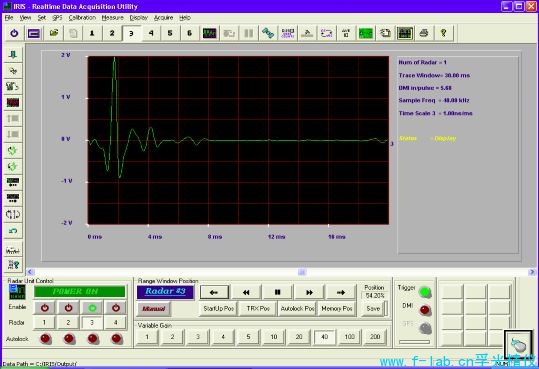Toggle the enable button for radar 4

click(x=116, y=308)
